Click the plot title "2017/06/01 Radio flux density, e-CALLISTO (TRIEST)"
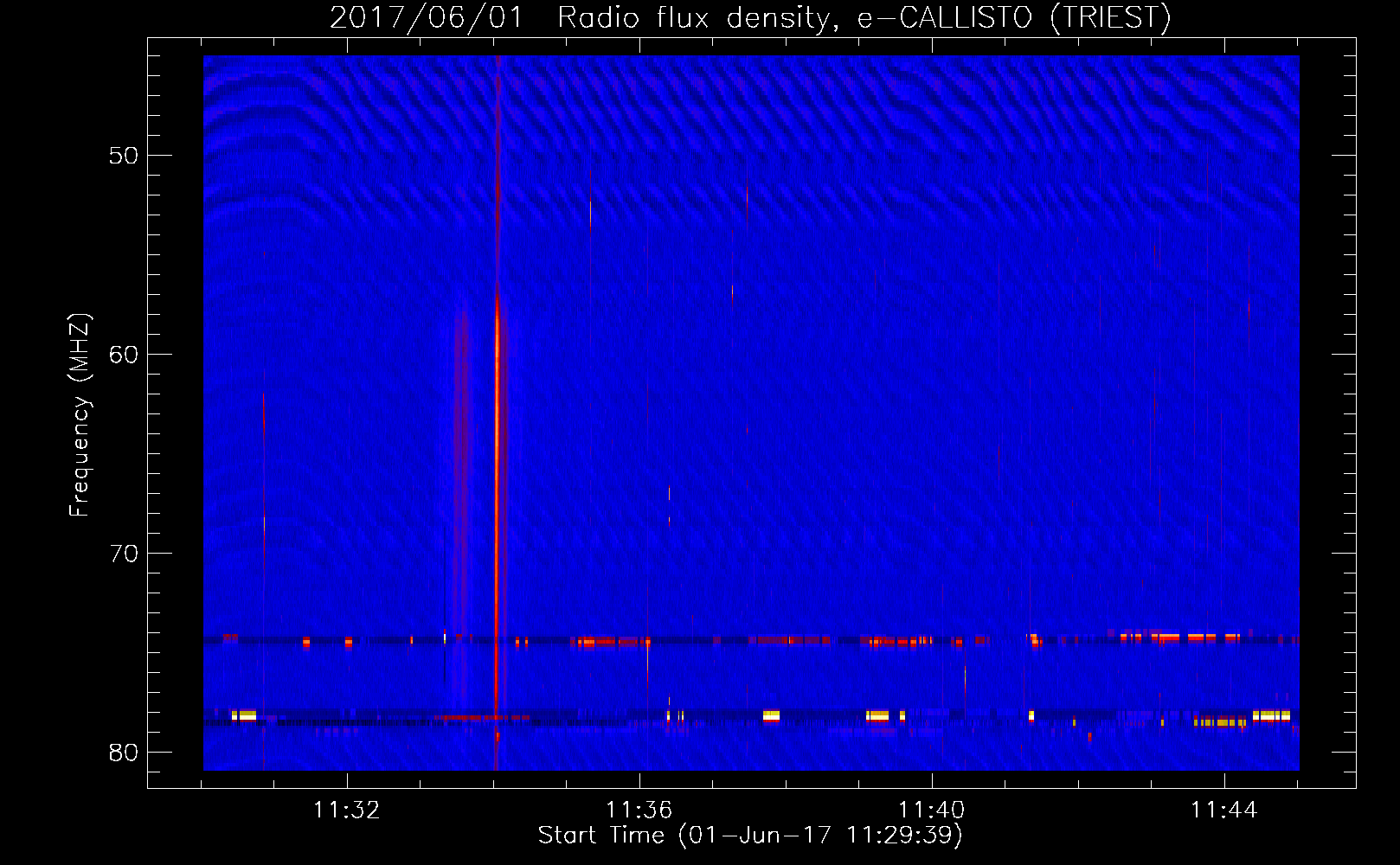This screenshot has width=1400, height=865. 750,17
